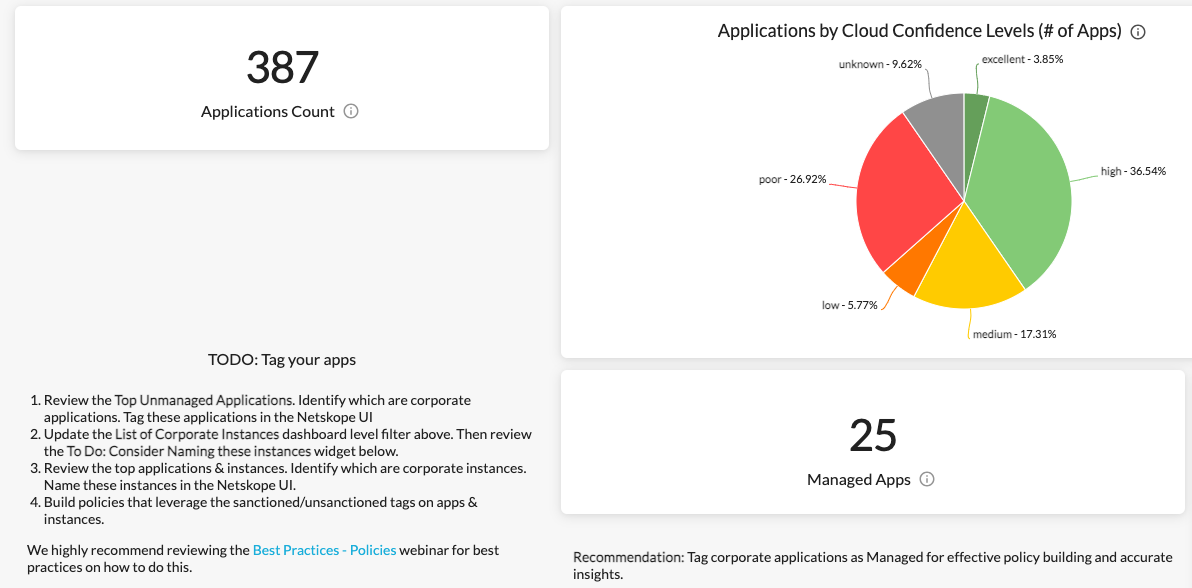Click the 'excellent - 3.85%' label
The image size is (1192, 588).
point(1022,59)
